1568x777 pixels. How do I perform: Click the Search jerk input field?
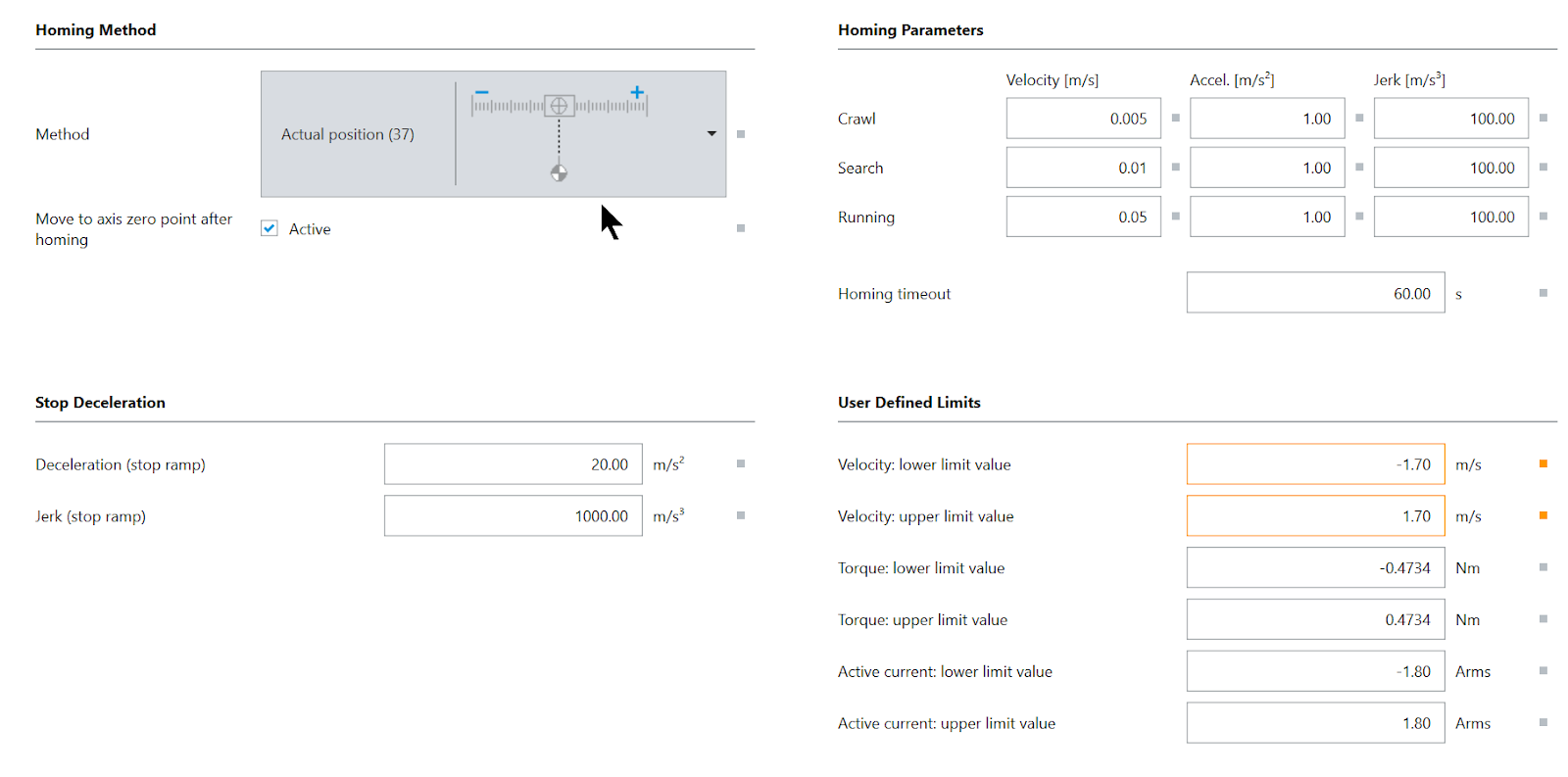pyautogui.click(x=1451, y=168)
